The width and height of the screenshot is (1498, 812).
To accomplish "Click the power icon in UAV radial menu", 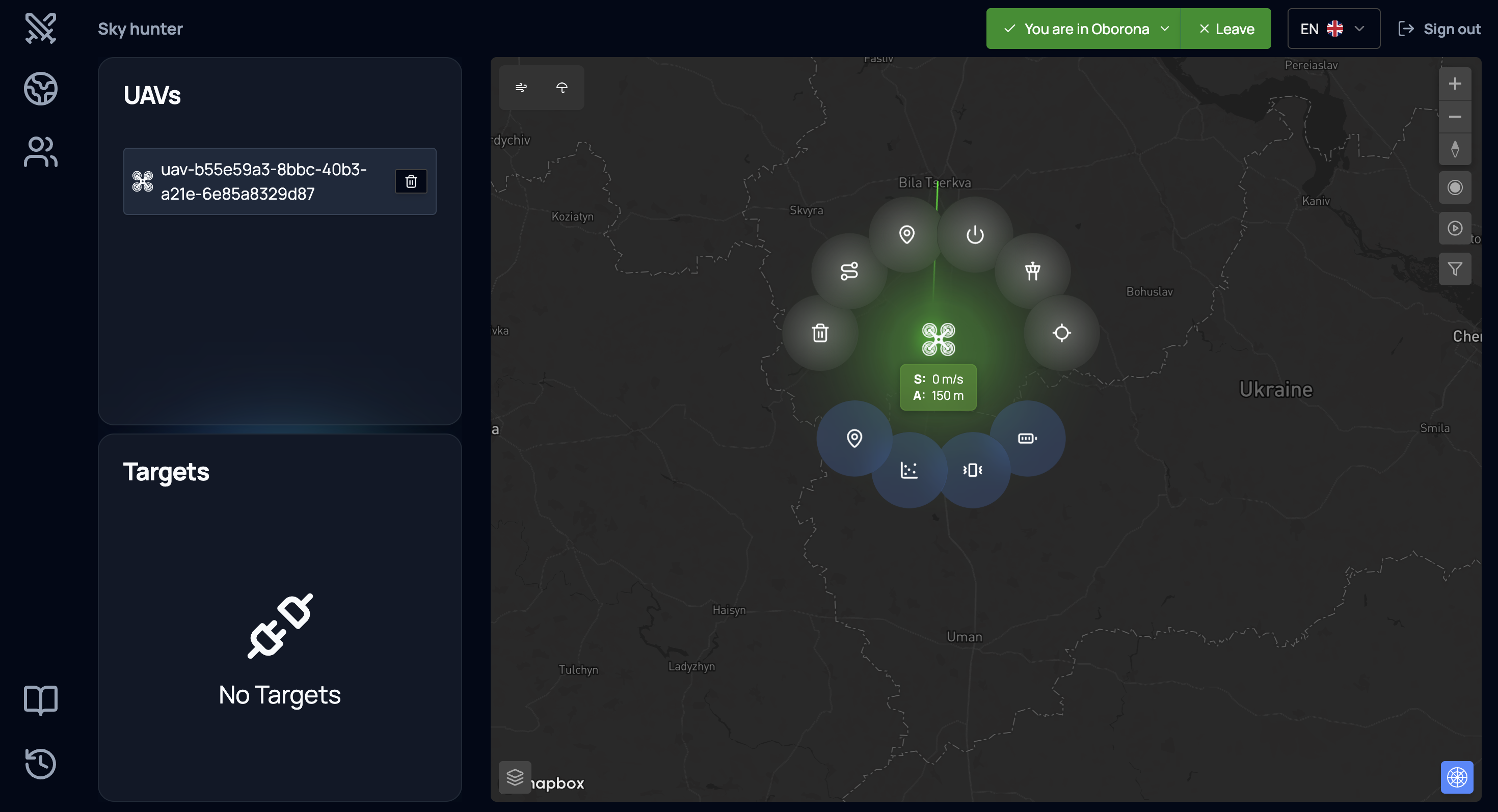I will tap(975, 235).
